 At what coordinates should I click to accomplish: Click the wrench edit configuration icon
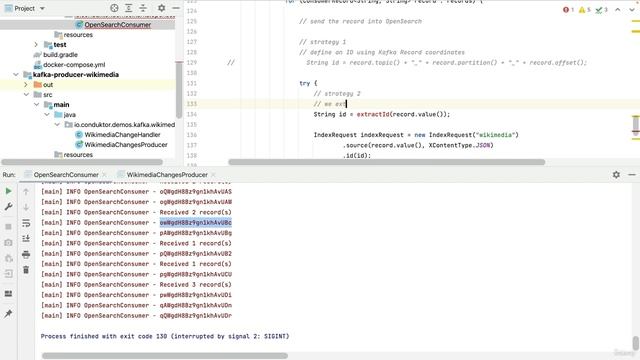[8, 207]
